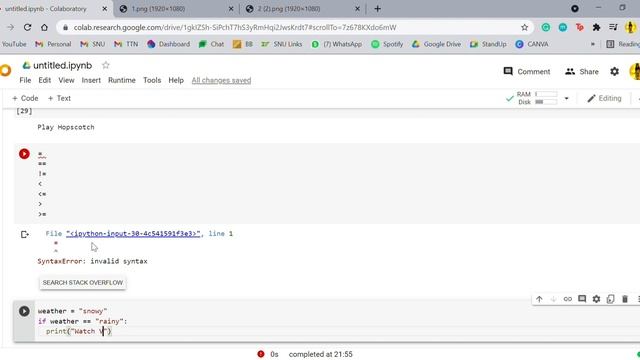The image size is (640, 360).
Task: Open Google Drive bookmark
Action: (436, 44)
